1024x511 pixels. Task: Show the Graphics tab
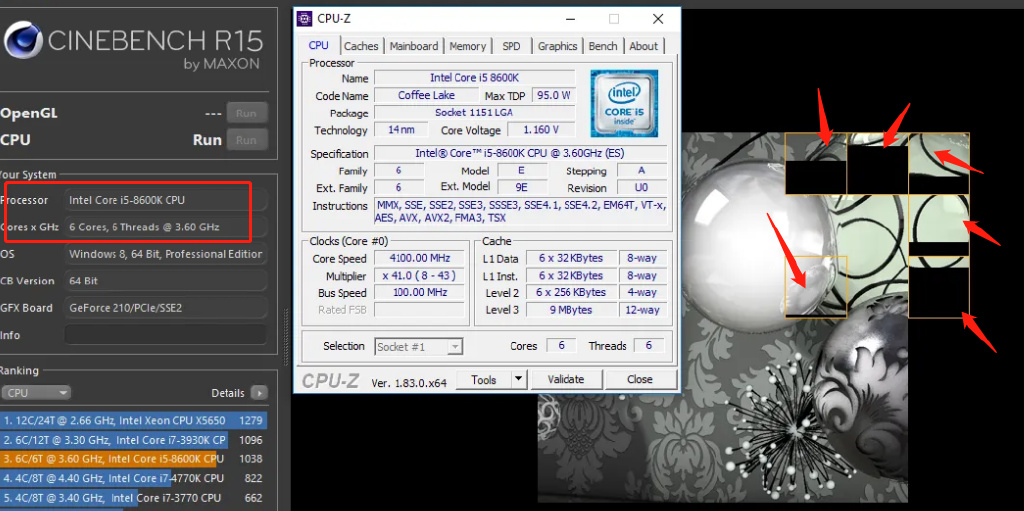pyautogui.click(x=557, y=46)
